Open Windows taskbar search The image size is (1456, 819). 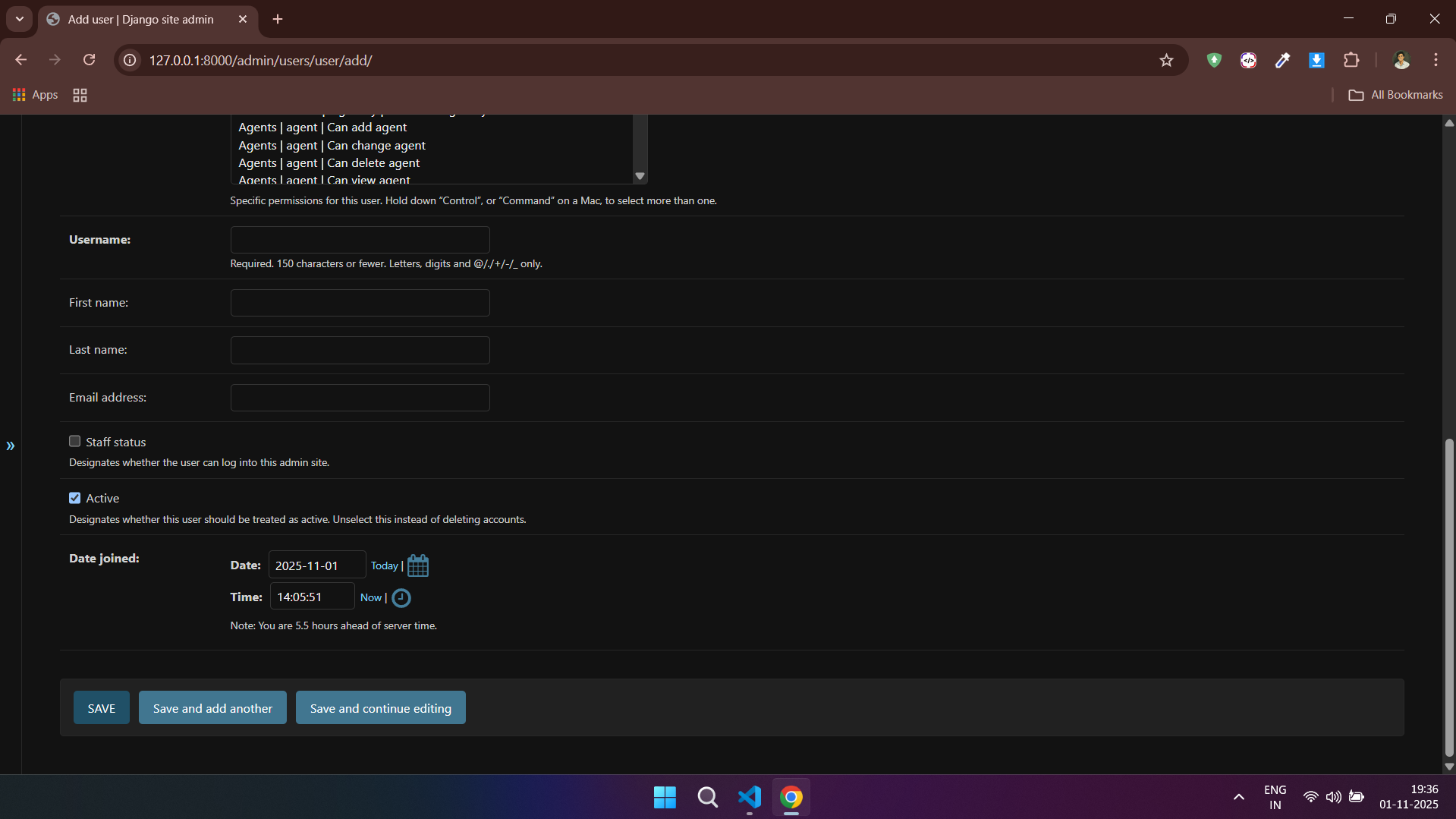coord(707,797)
